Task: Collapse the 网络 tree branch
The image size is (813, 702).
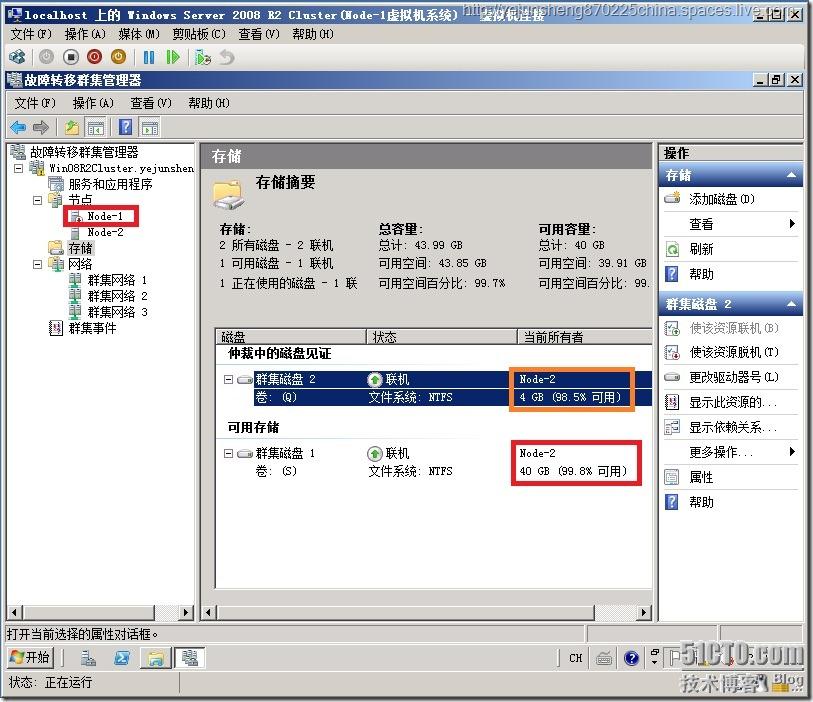Action: pyautogui.click(x=37, y=264)
